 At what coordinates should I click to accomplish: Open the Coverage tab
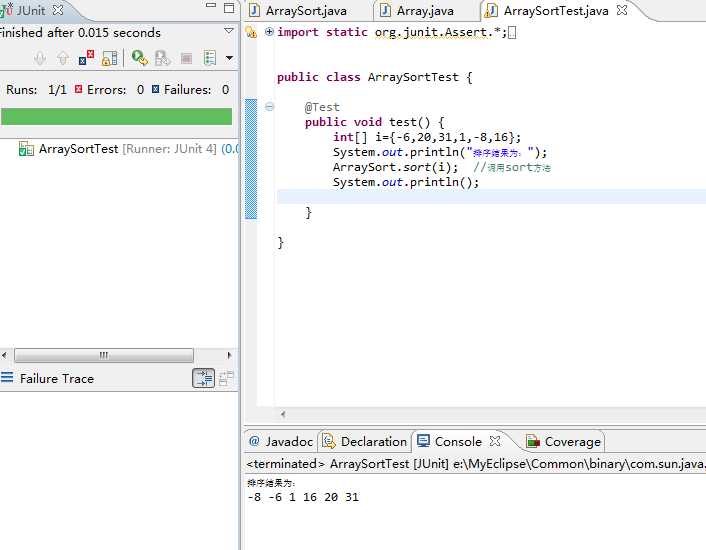[x=563, y=442]
